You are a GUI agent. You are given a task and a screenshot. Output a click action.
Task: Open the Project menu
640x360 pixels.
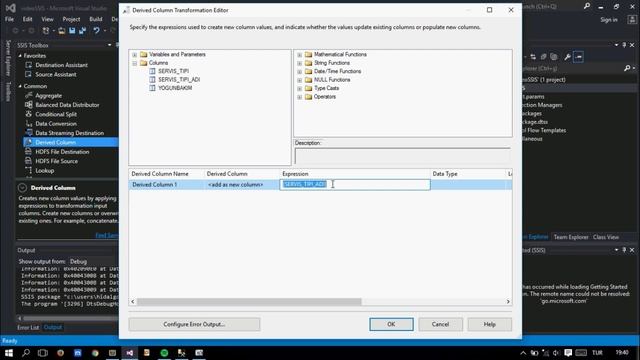point(71,19)
